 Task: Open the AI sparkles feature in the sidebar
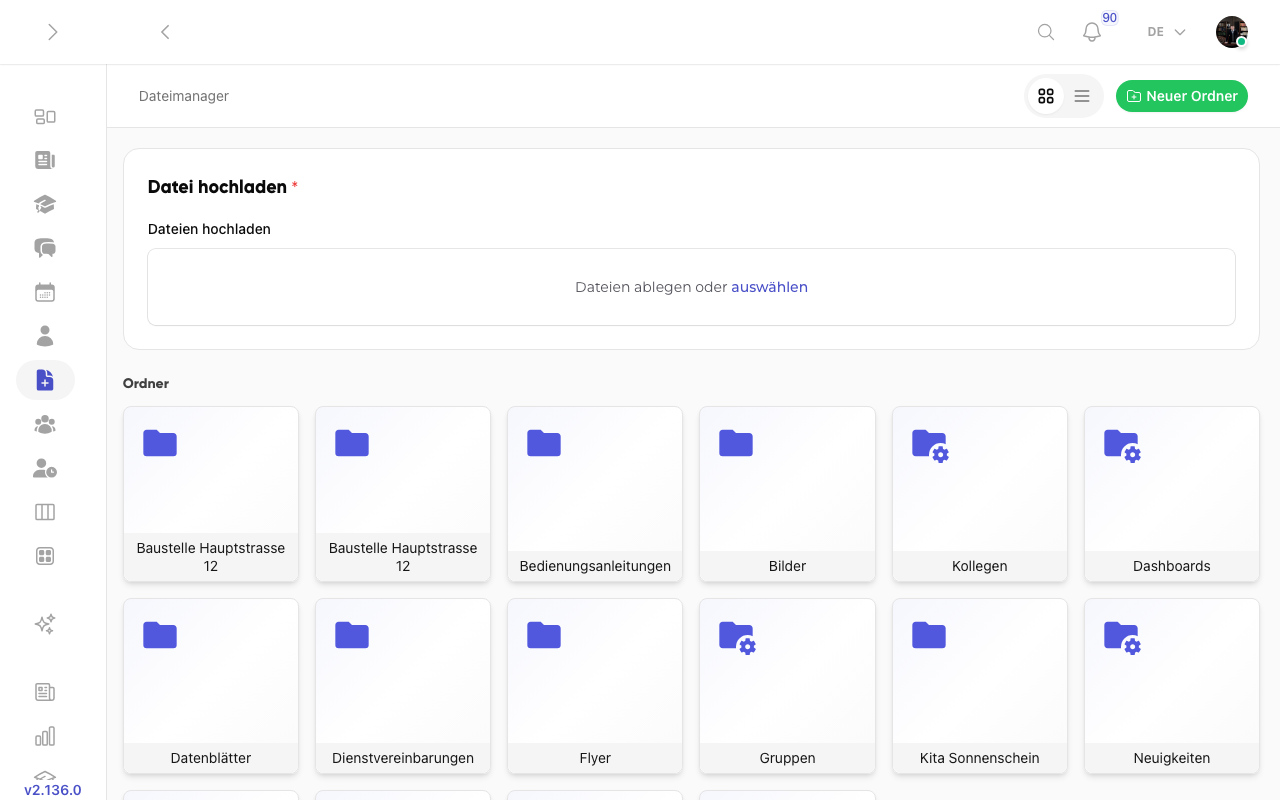point(45,623)
